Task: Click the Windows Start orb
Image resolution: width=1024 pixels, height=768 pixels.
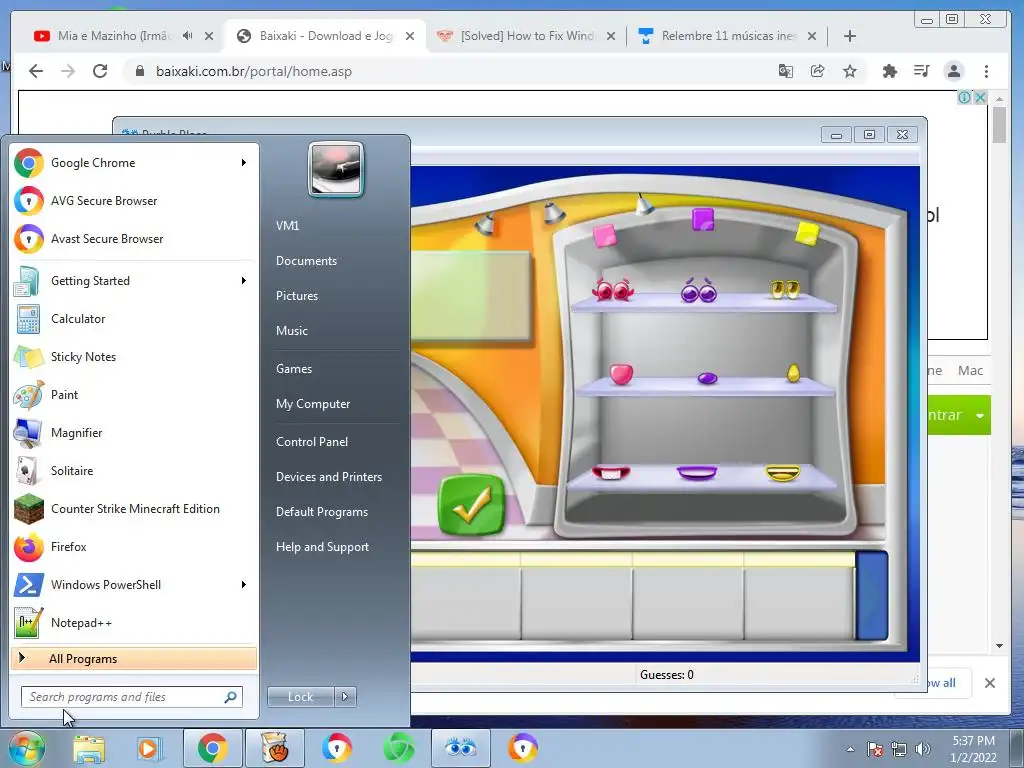Action: (x=26, y=748)
